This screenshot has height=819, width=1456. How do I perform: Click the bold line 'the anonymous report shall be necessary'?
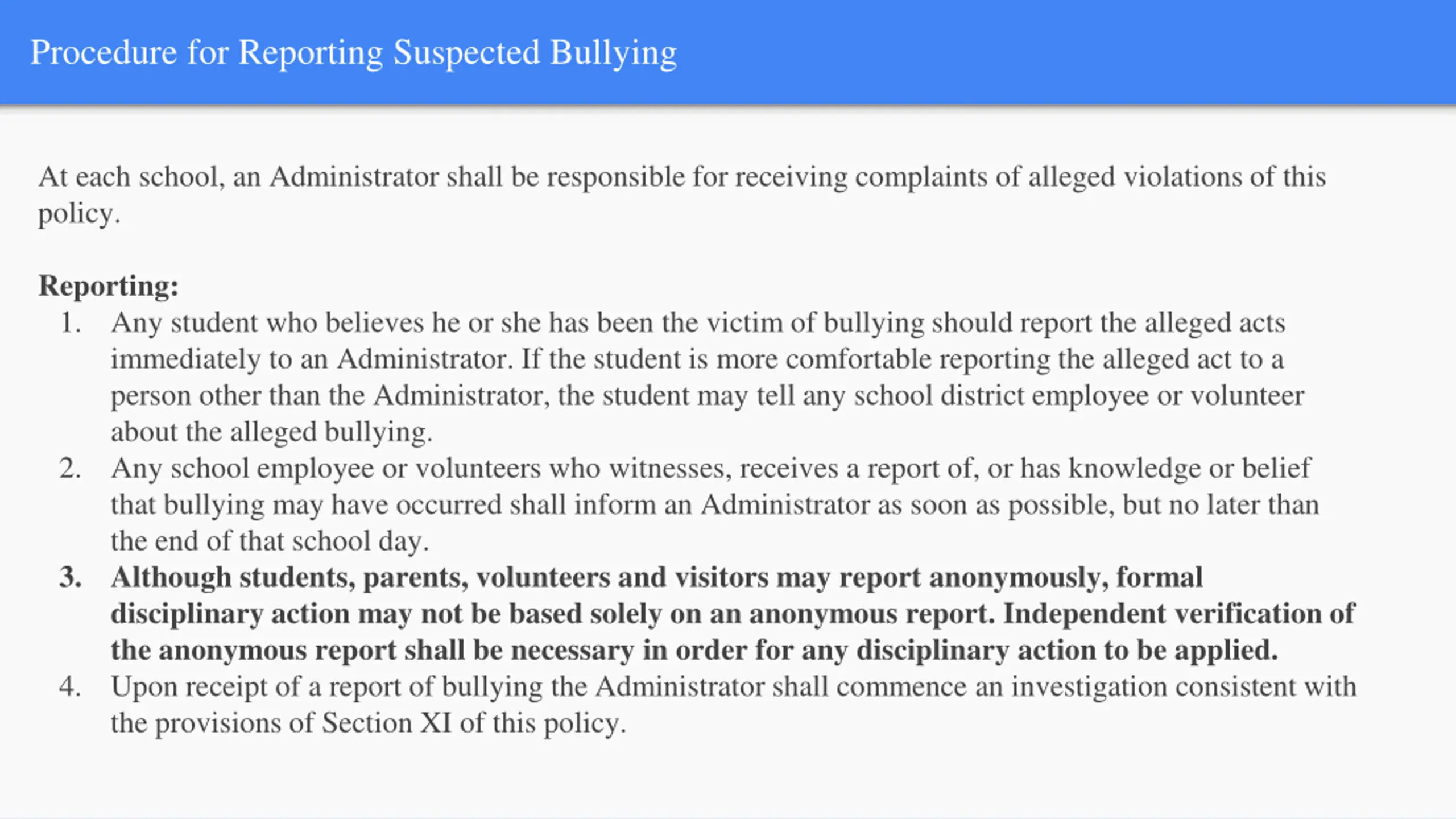pyautogui.click(x=373, y=651)
